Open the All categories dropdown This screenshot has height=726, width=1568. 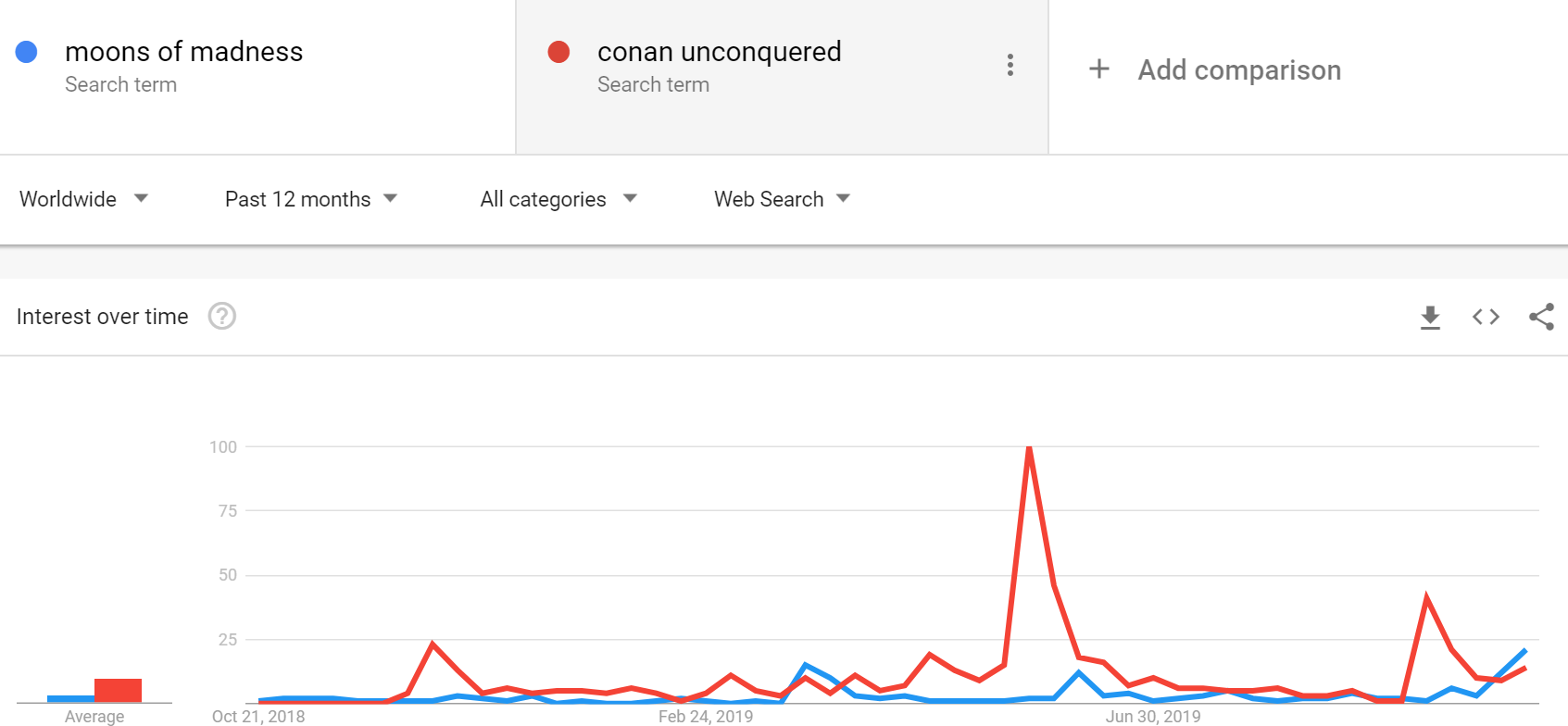coord(558,199)
